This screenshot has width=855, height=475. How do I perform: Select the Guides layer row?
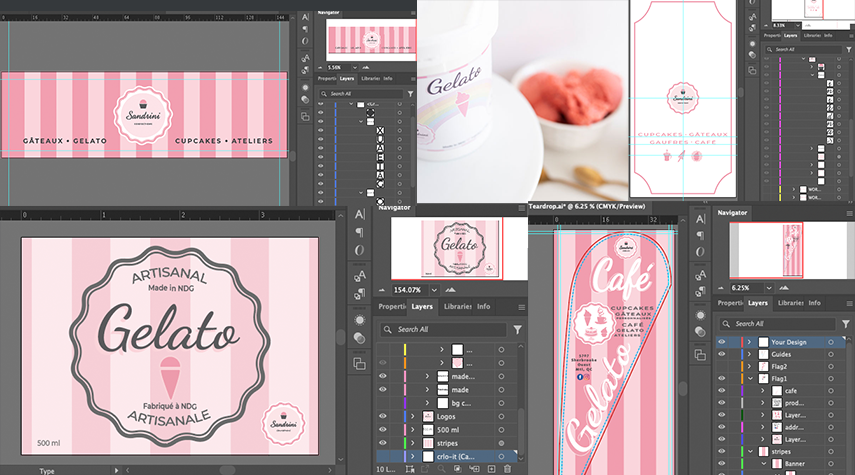[x=781, y=354]
